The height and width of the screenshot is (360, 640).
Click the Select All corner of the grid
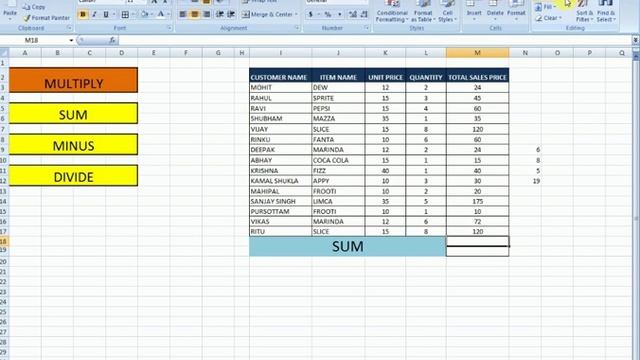click(x=4, y=53)
